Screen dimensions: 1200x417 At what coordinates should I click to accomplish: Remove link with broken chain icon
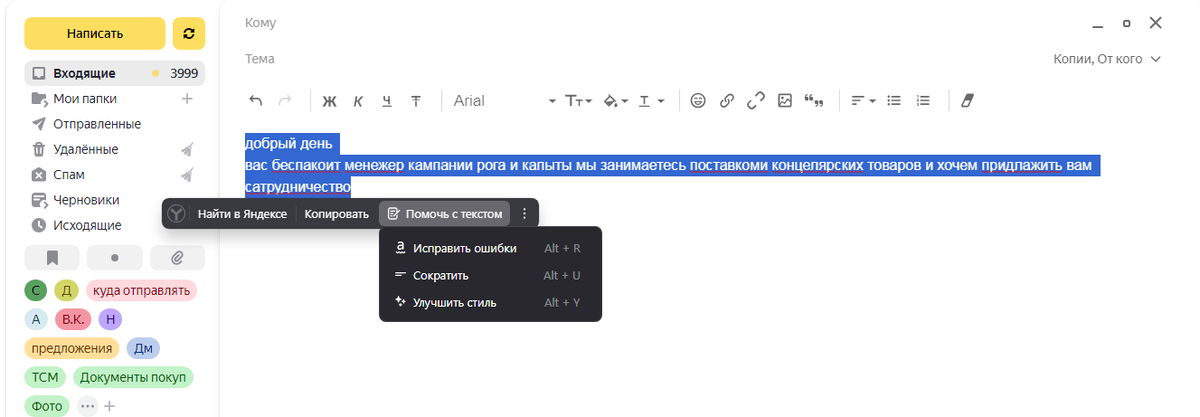pos(756,100)
